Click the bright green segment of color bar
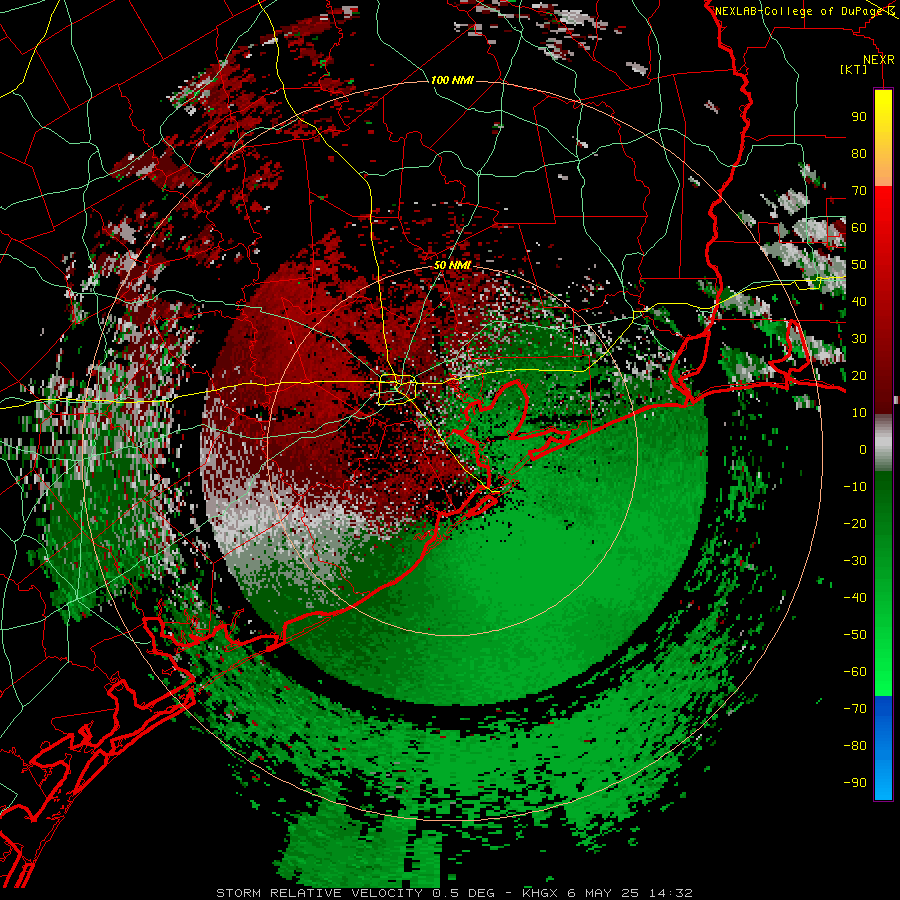Image resolution: width=900 pixels, height=900 pixels. point(883,666)
